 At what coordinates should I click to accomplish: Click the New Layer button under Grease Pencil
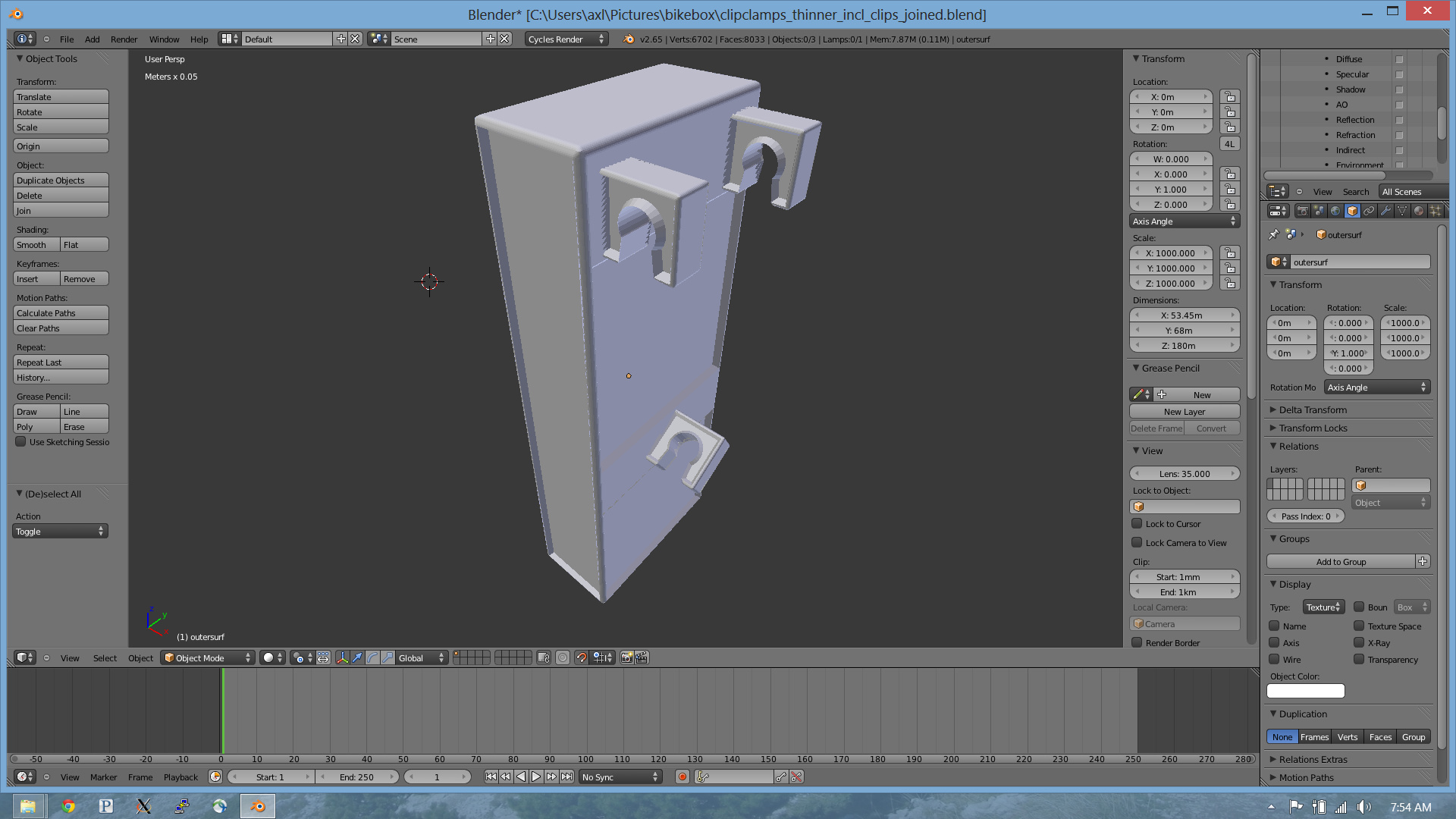pos(1185,411)
